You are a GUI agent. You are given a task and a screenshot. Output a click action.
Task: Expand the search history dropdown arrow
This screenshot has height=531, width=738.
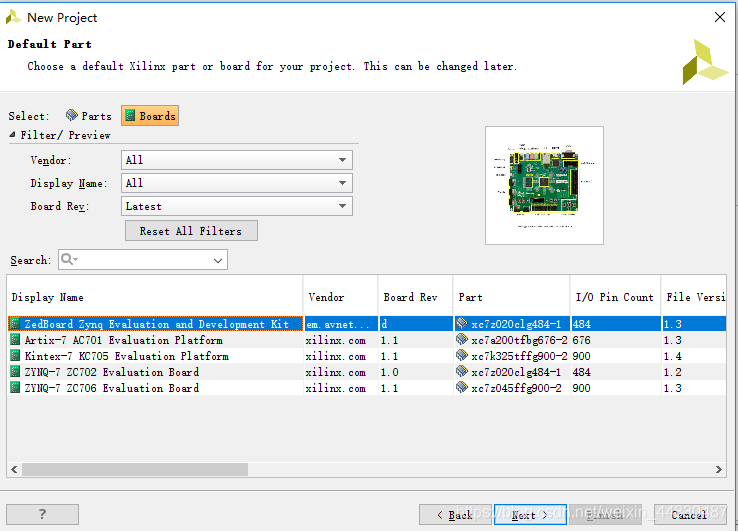tap(217, 260)
